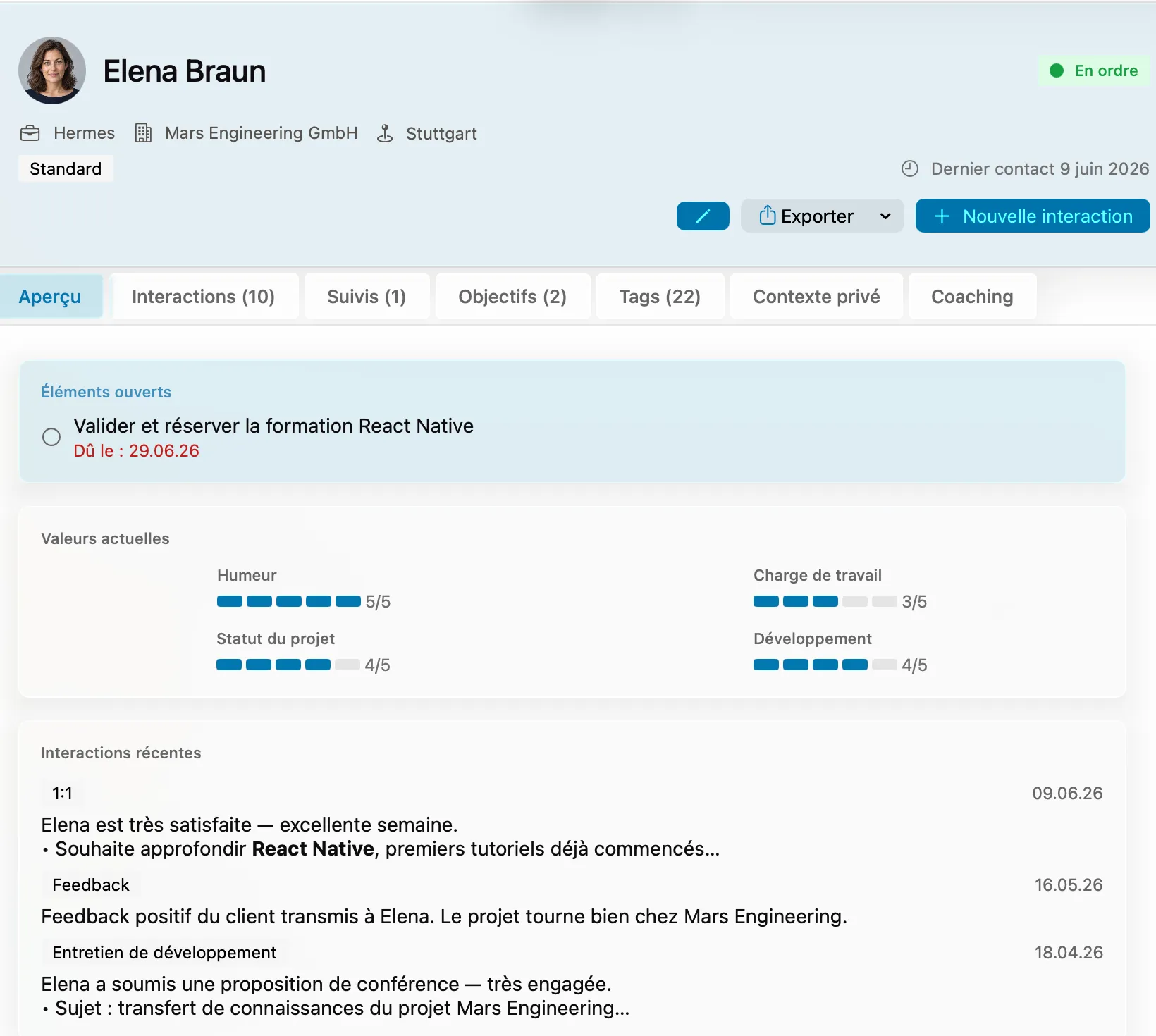1156x1036 pixels.
Task: Click the share icon inside Exporter button
Action: [767, 215]
